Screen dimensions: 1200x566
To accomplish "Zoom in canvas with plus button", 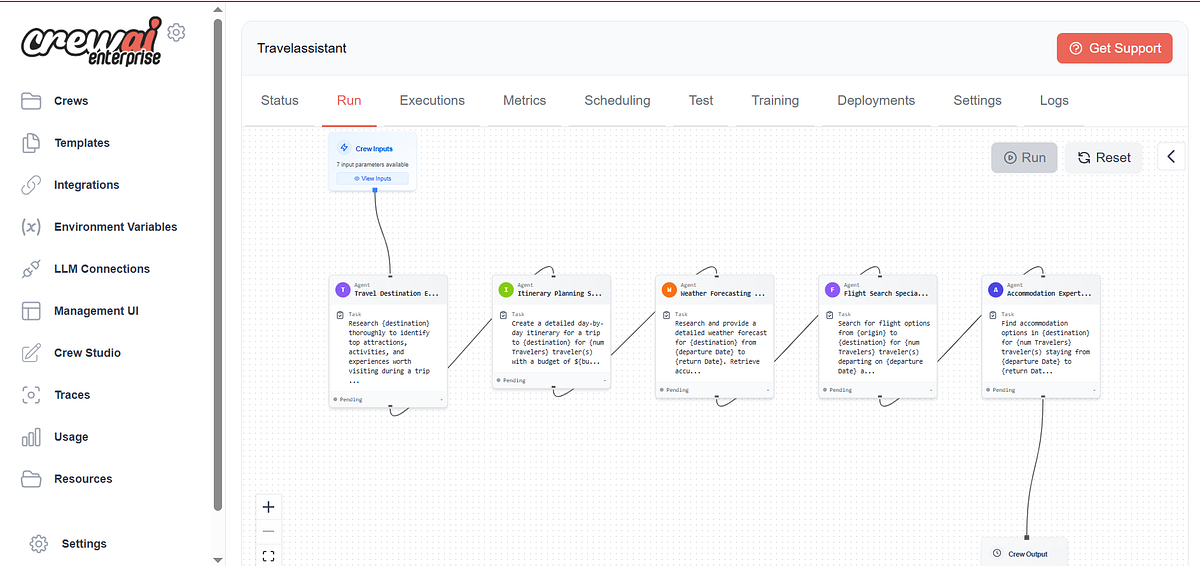I will pos(268,507).
